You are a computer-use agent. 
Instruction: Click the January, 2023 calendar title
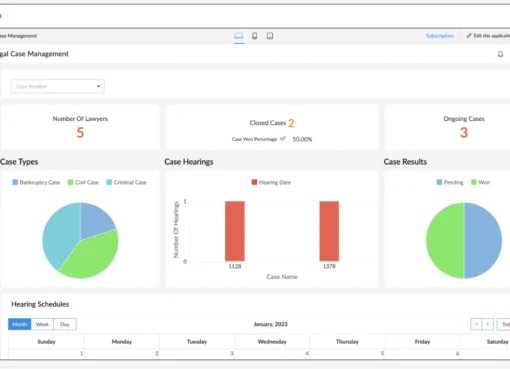point(270,324)
